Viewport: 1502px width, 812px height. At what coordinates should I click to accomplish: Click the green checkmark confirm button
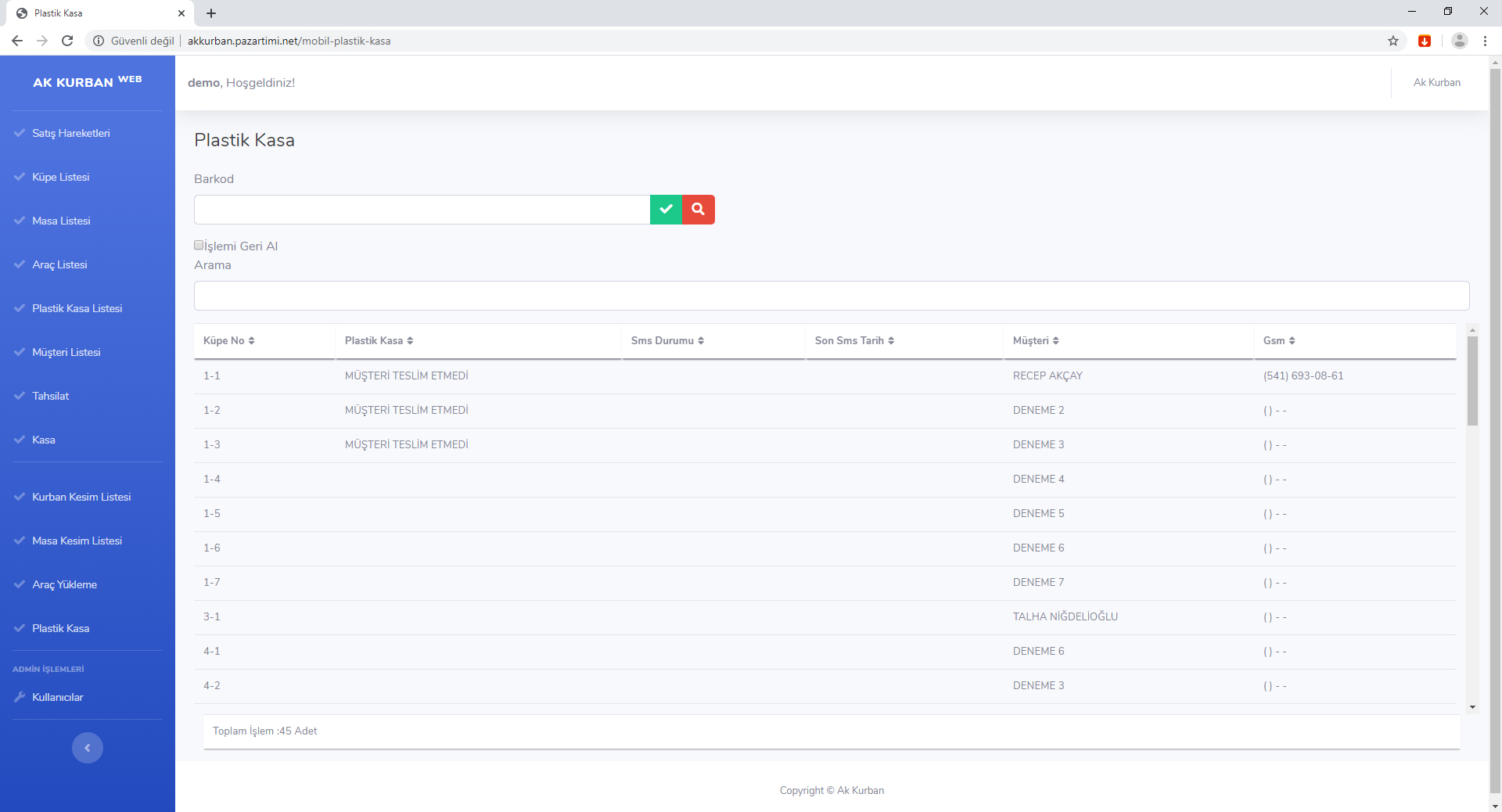point(666,210)
